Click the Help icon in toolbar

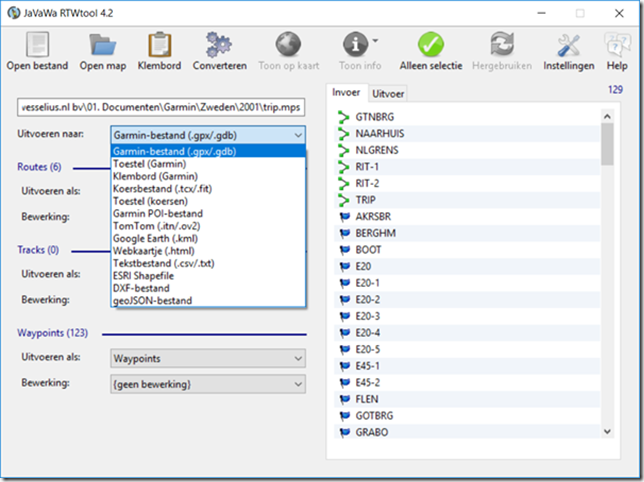(x=617, y=46)
